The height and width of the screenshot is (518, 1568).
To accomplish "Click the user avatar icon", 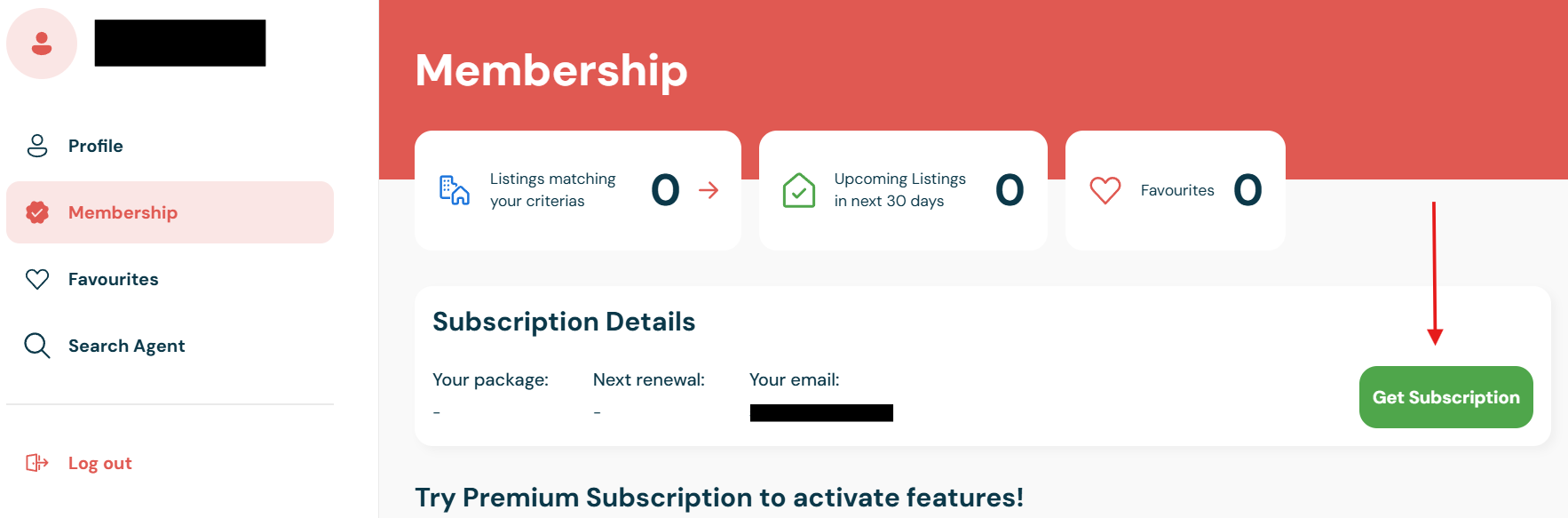I will (42, 44).
